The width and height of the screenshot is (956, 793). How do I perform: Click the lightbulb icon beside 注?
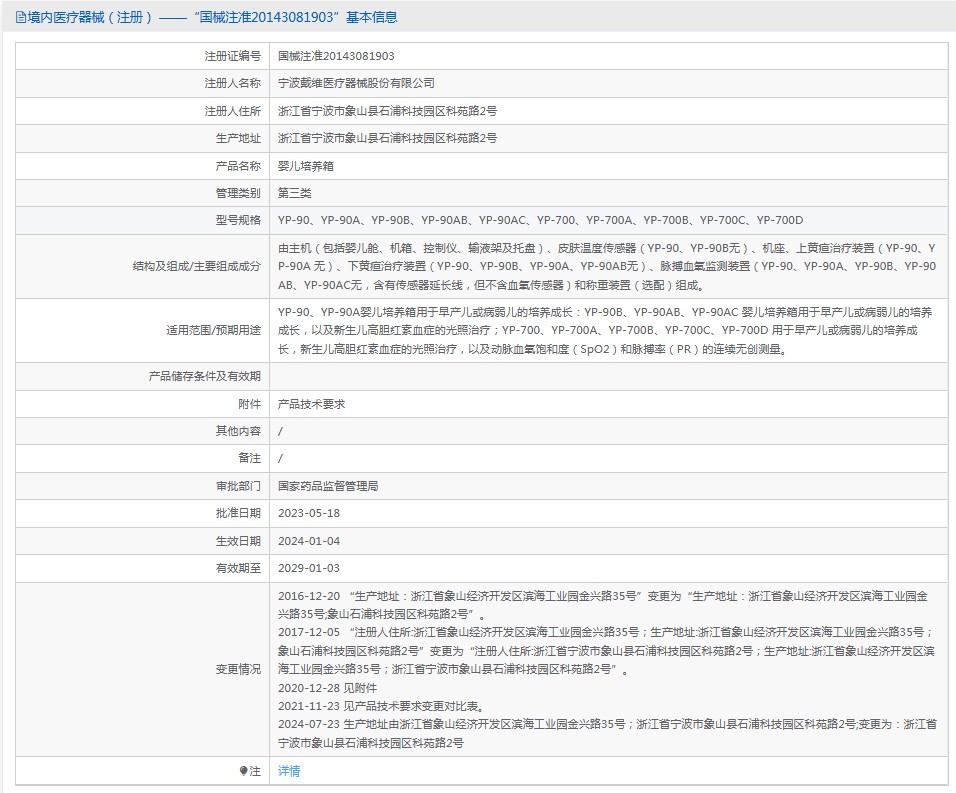click(x=243, y=771)
